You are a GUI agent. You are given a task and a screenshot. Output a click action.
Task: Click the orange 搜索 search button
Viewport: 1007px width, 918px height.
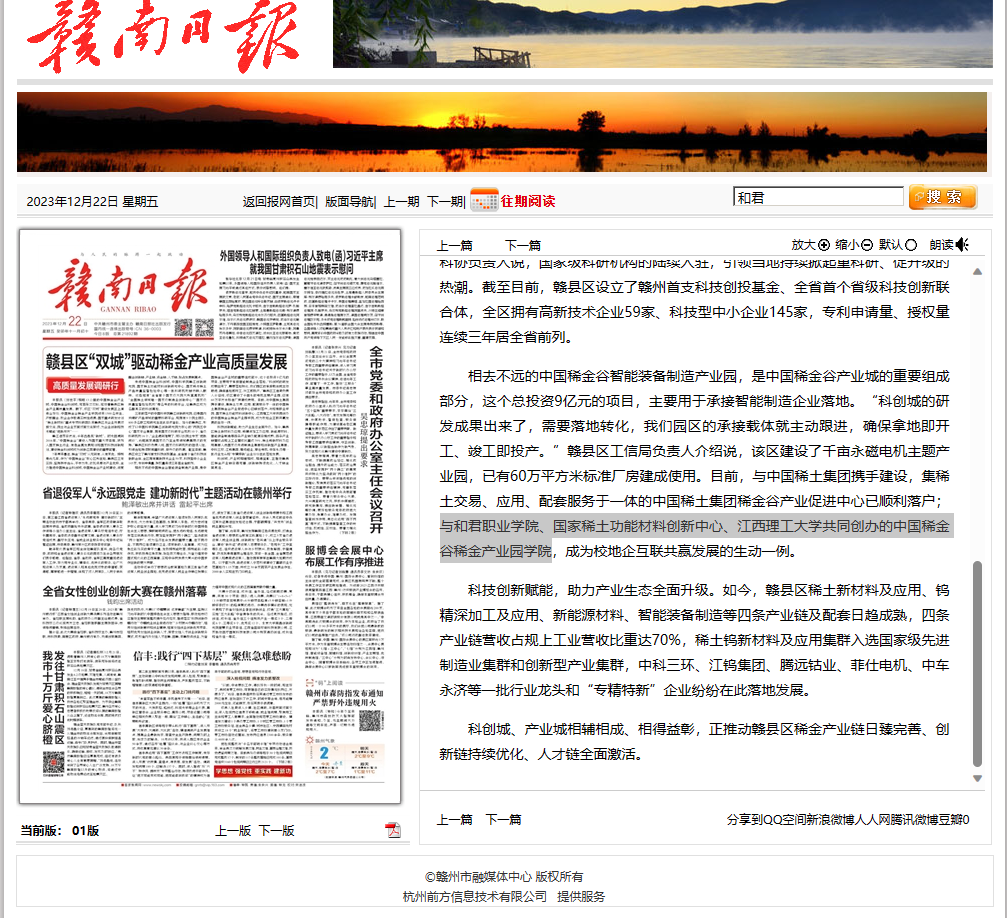point(942,197)
